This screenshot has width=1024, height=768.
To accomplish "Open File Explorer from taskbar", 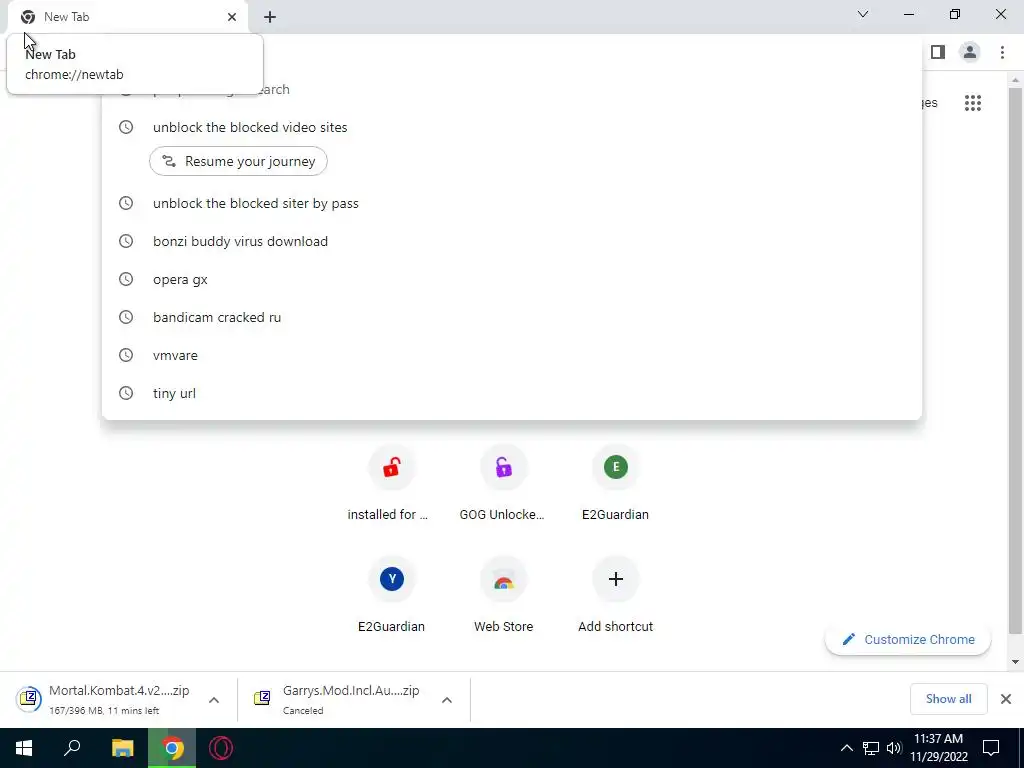I will coord(122,748).
